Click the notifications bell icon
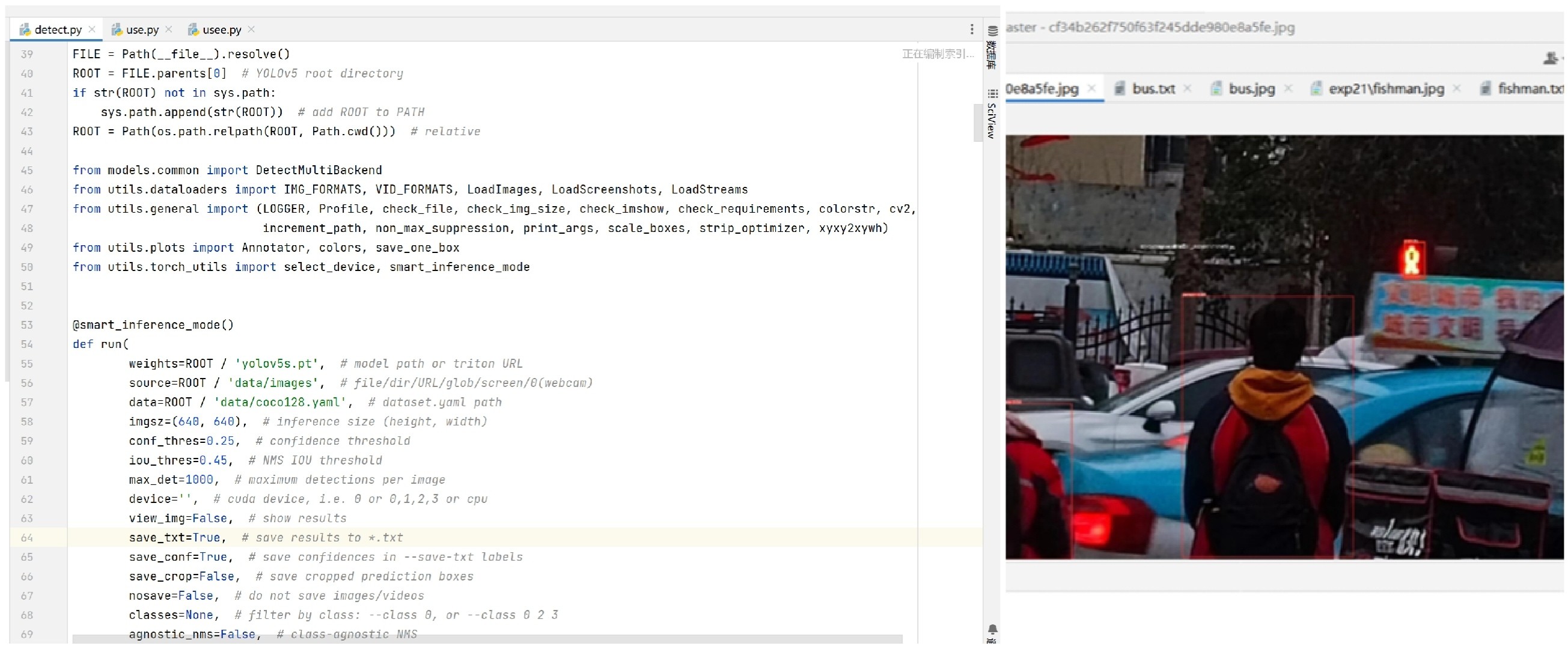Image resolution: width=1568 pixels, height=649 pixels. (992, 629)
